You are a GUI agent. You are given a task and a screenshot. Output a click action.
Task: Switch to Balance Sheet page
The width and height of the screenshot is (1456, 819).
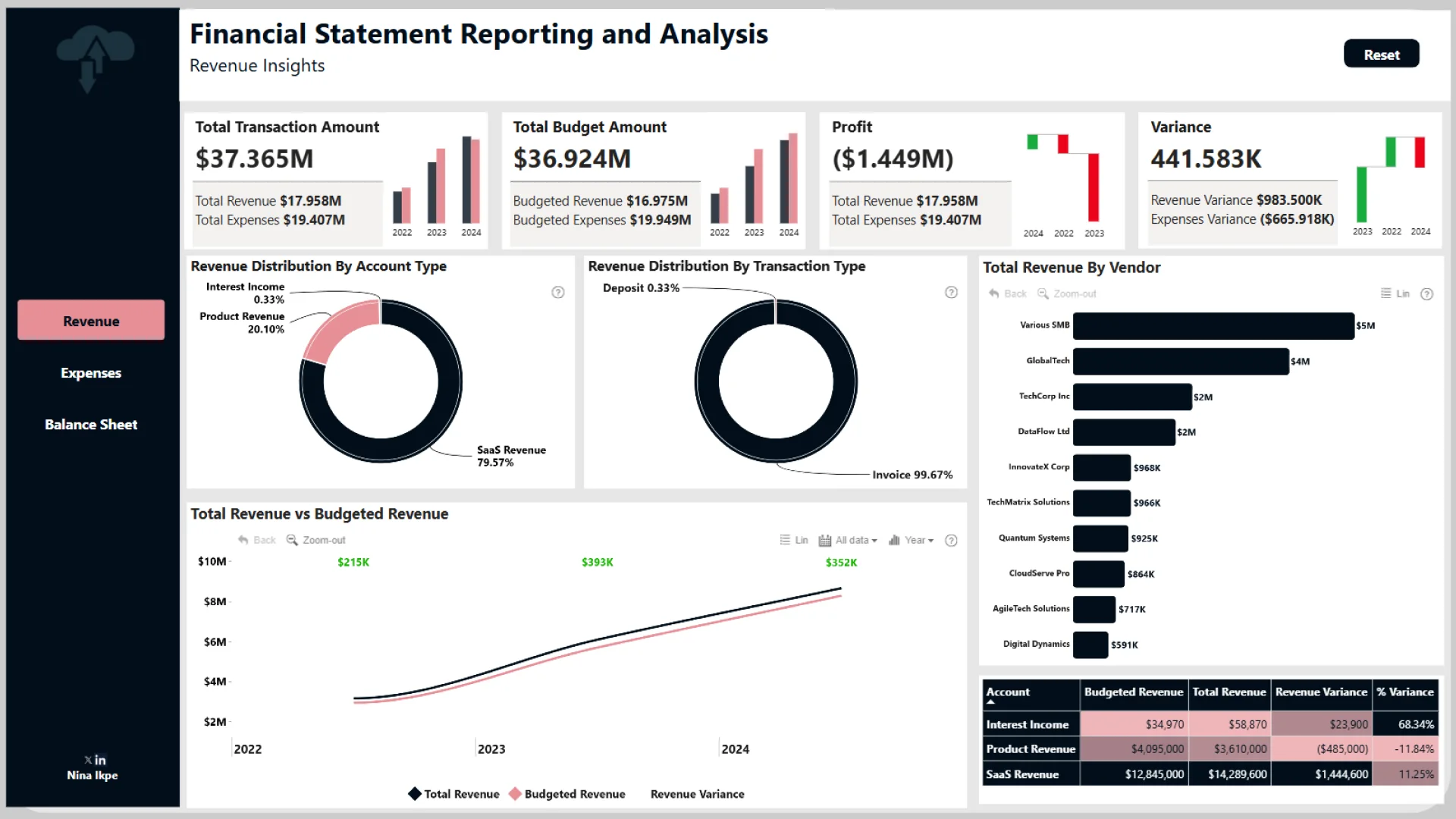91,425
